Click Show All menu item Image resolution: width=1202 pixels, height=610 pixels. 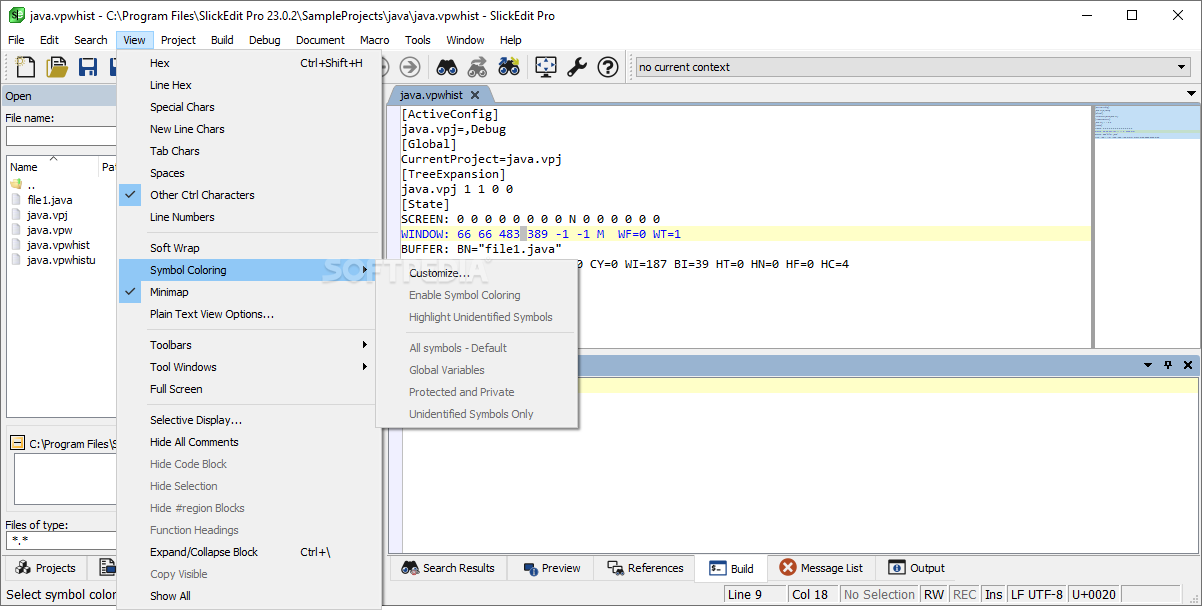(x=250, y=596)
